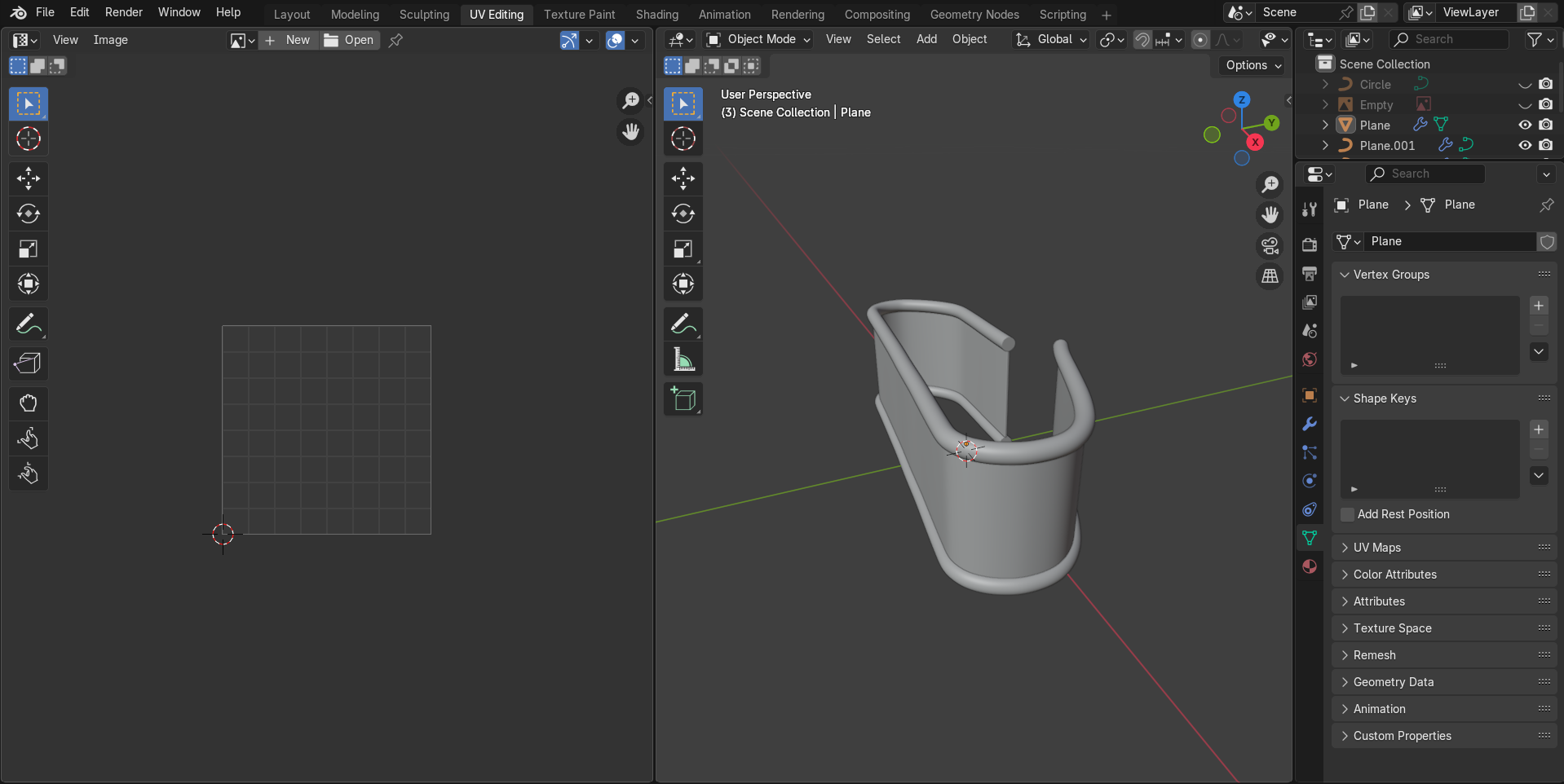Select the Add Cube tool
This screenshot has height=784, width=1564.
683,399
